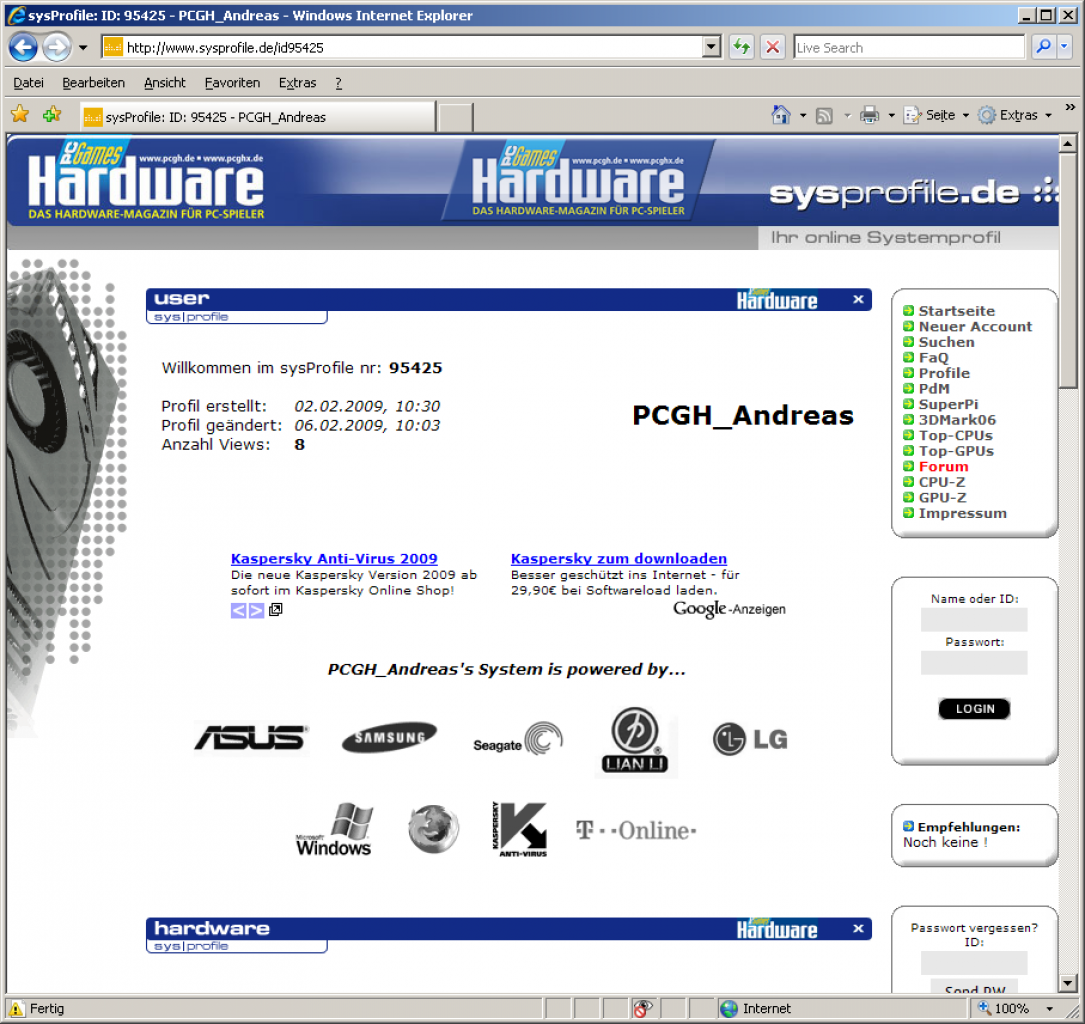1085x1024 pixels.
Task: Close the user section with X
Action: 858,299
